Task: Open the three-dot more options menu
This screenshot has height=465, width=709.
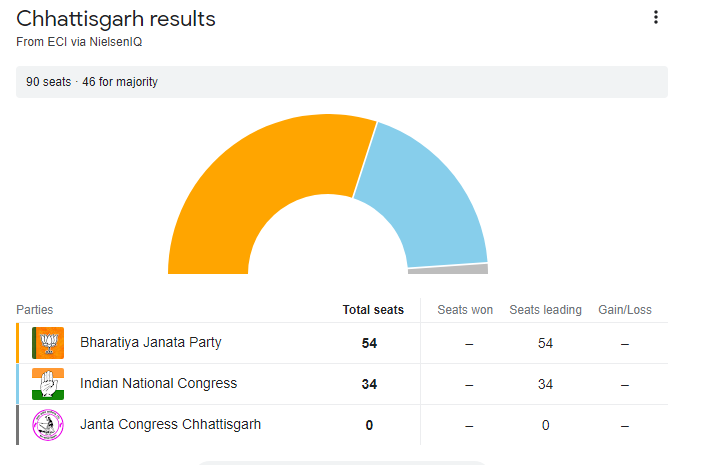Action: pyautogui.click(x=656, y=17)
